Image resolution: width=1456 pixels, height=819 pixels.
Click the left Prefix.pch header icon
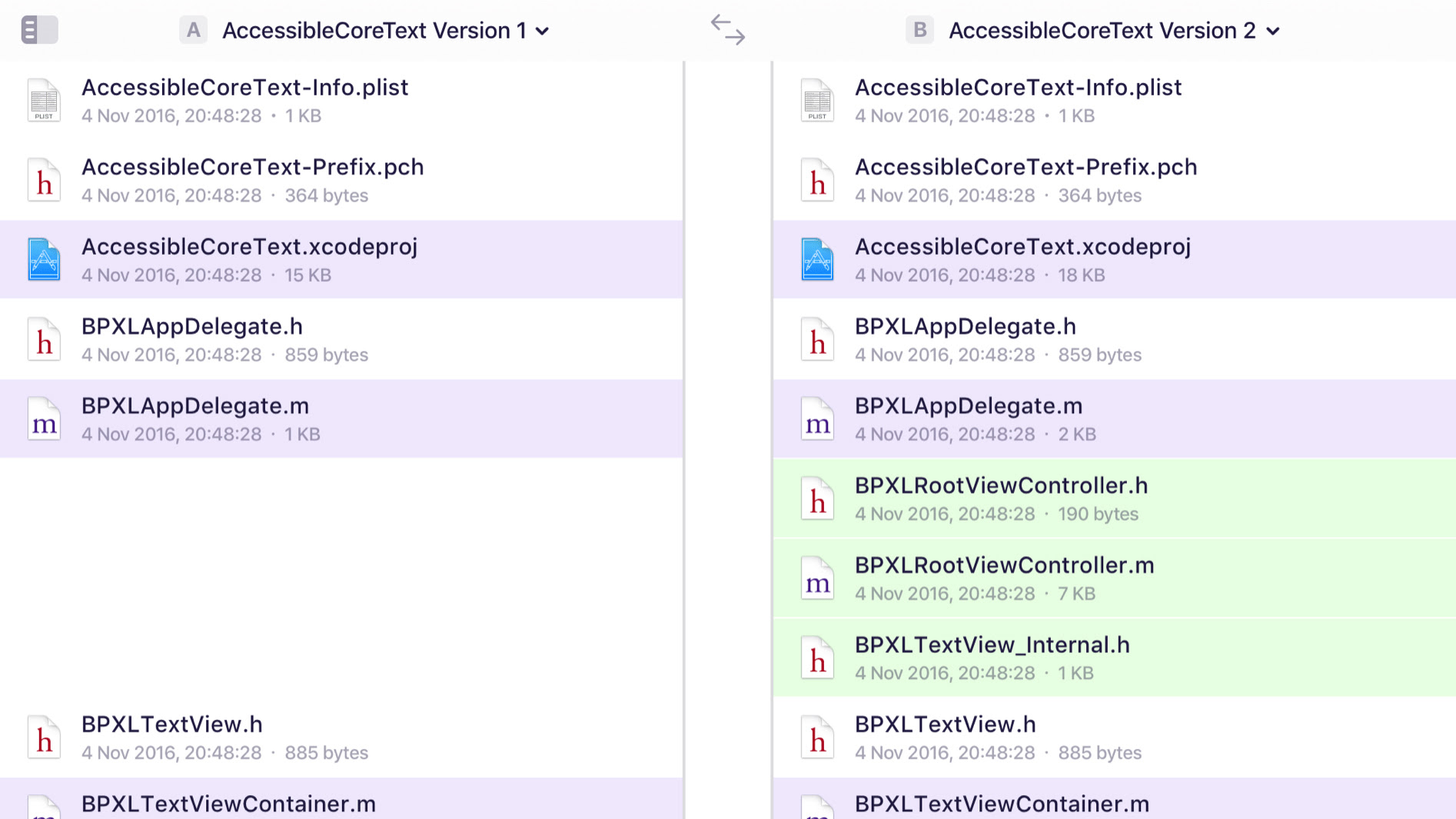click(x=44, y=181)
